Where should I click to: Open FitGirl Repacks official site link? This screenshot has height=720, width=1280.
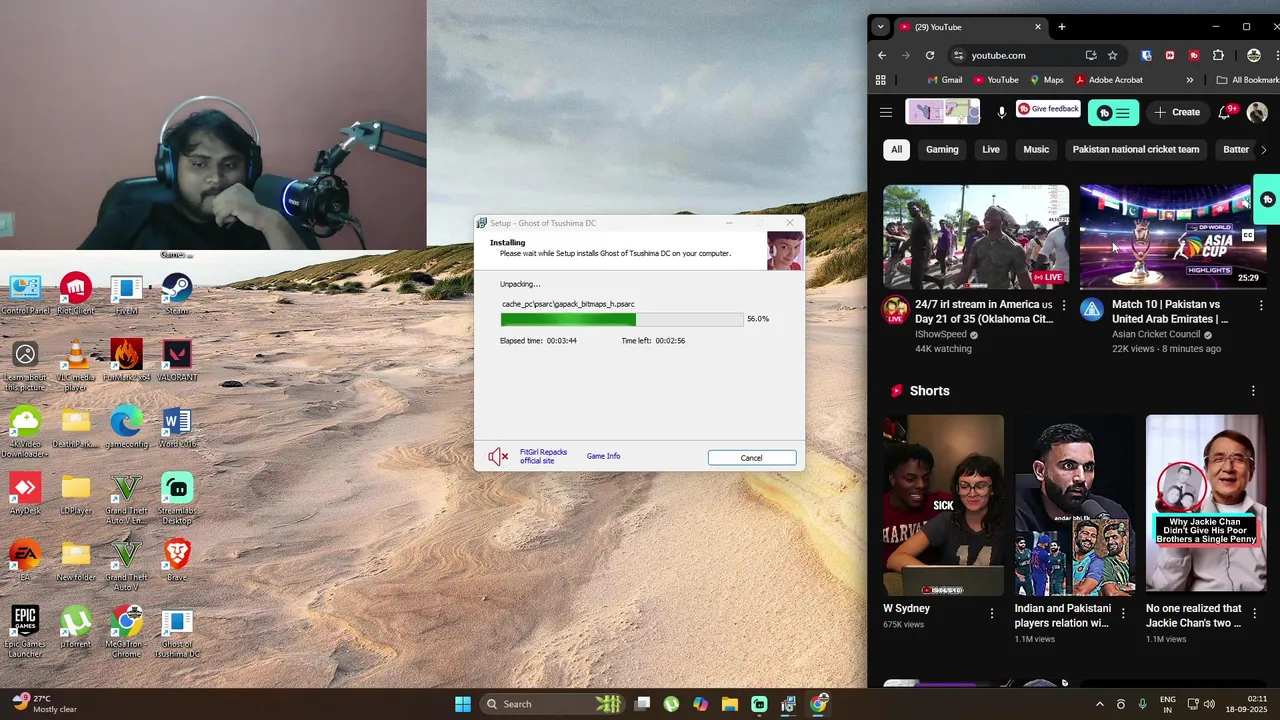(x=543, y=456)
